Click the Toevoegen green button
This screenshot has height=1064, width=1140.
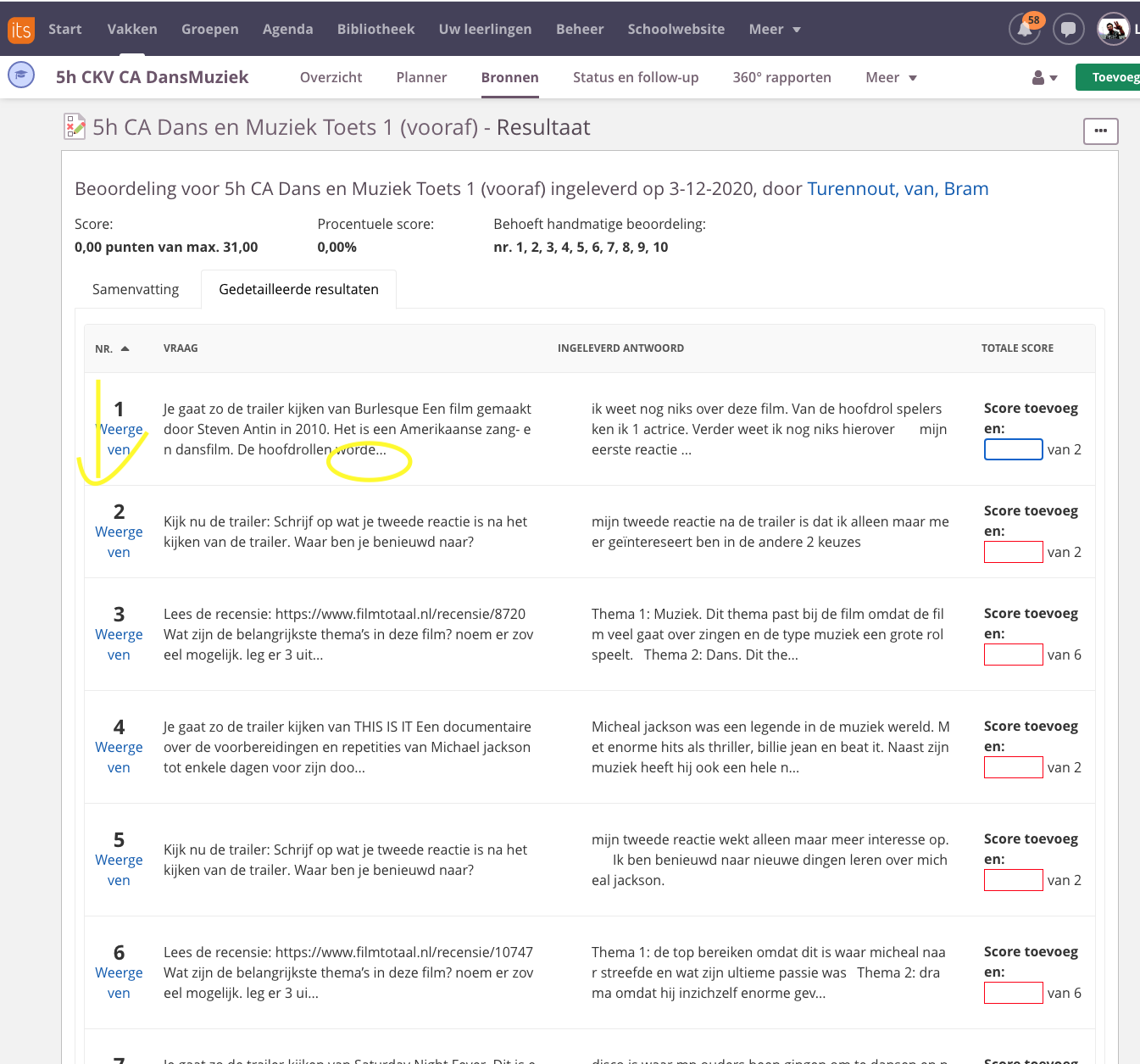pyautogui.click(x=1110, y=77)
